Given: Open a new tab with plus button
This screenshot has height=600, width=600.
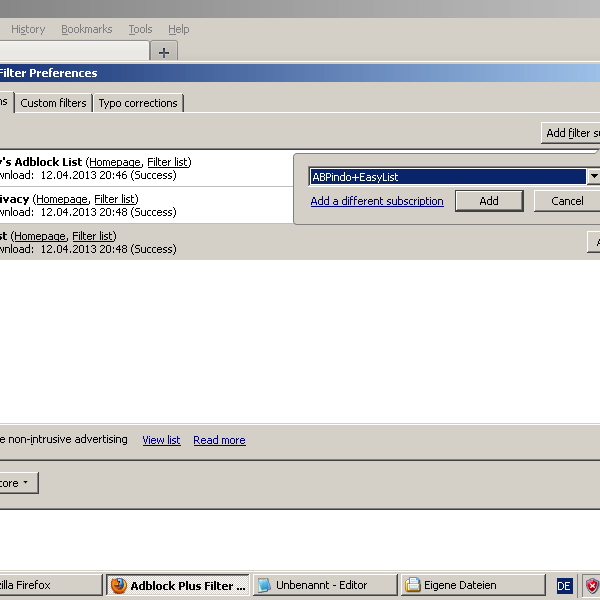Looking at the screenshot, I should tap(164, 52).
